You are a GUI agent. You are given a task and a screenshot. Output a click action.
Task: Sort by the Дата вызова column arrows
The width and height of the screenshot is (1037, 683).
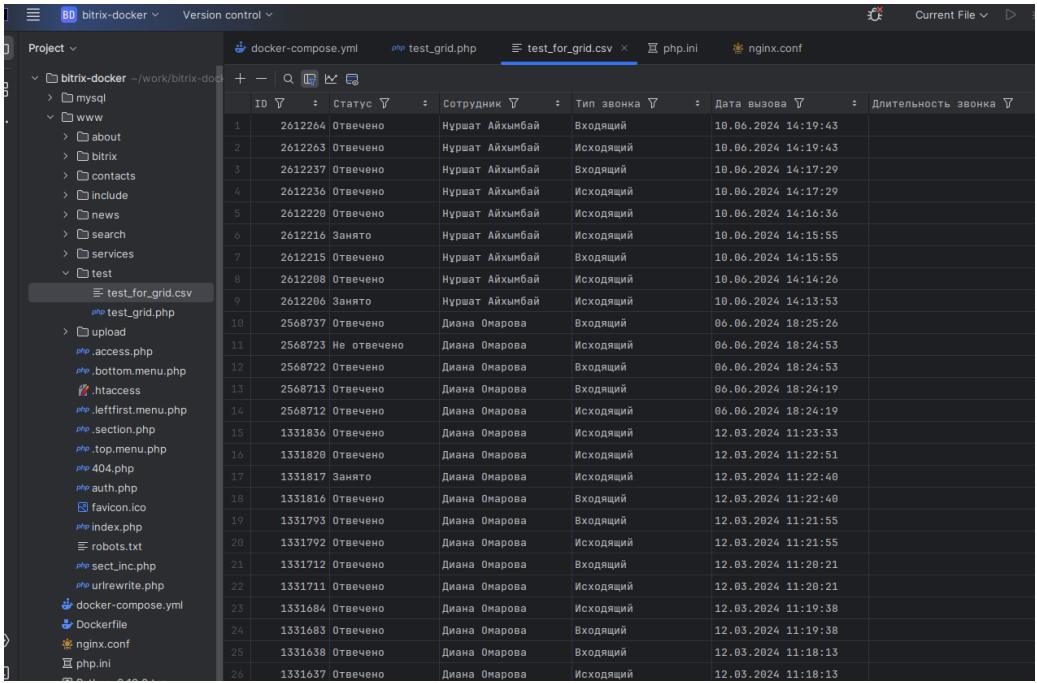point(854,104)
